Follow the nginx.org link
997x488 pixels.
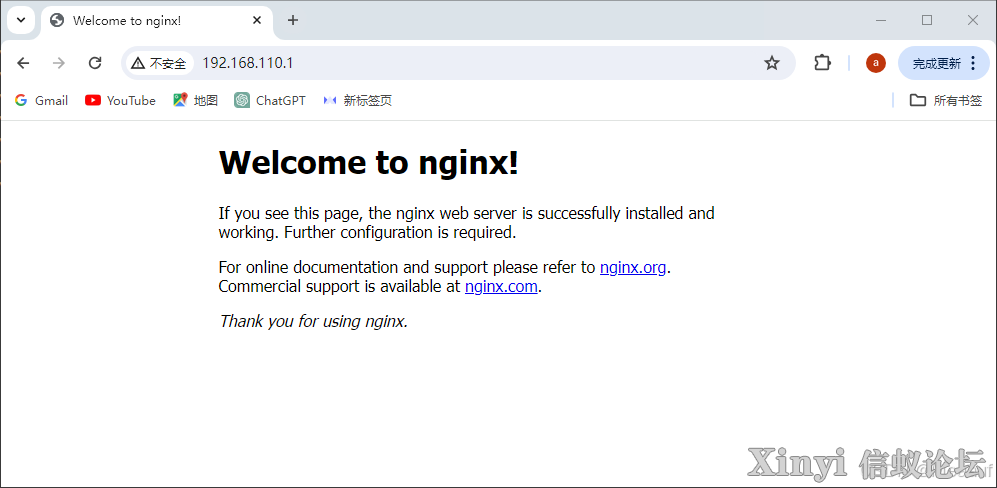coord(633,268)
